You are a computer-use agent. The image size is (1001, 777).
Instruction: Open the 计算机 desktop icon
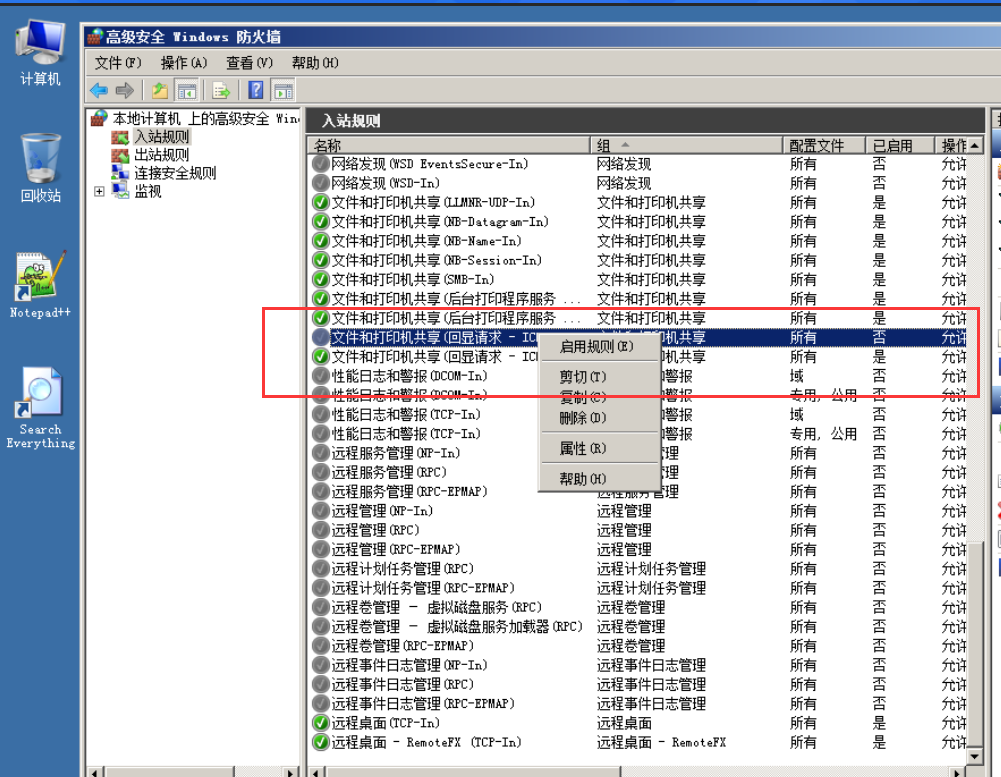tap(40, 53)
